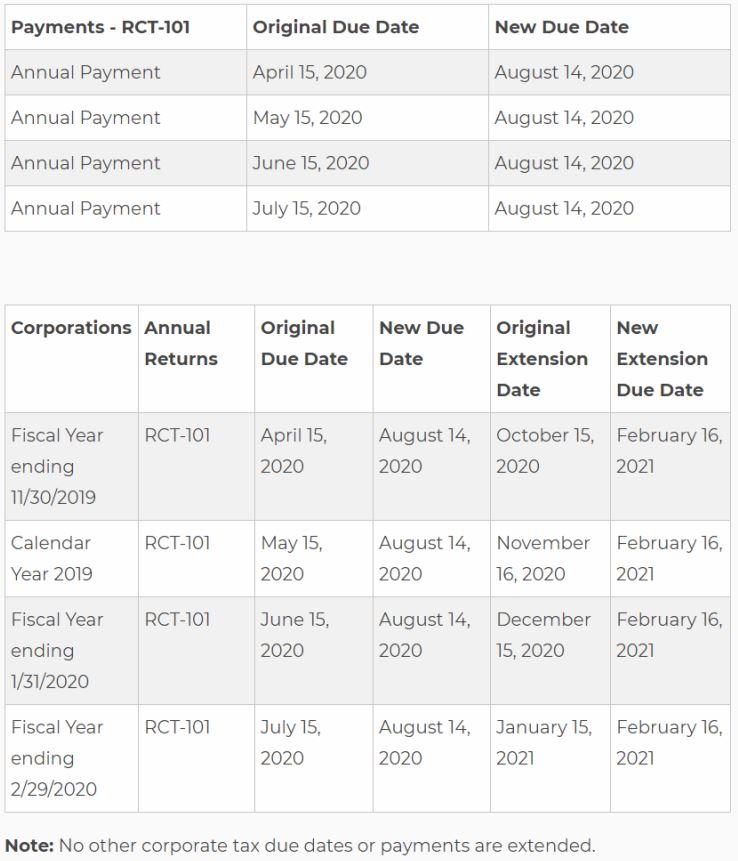This screenshot has height=861, width=738.
Task: Select the "New Extension Due Date" header
Action: 662,358
